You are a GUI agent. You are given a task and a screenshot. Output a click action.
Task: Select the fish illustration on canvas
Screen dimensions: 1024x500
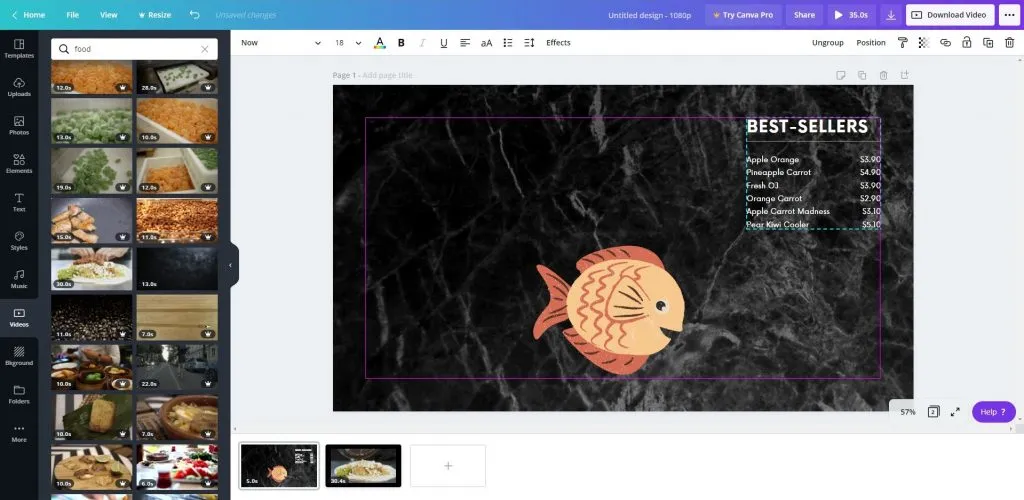pyautogui.click(x=609, y=310)
